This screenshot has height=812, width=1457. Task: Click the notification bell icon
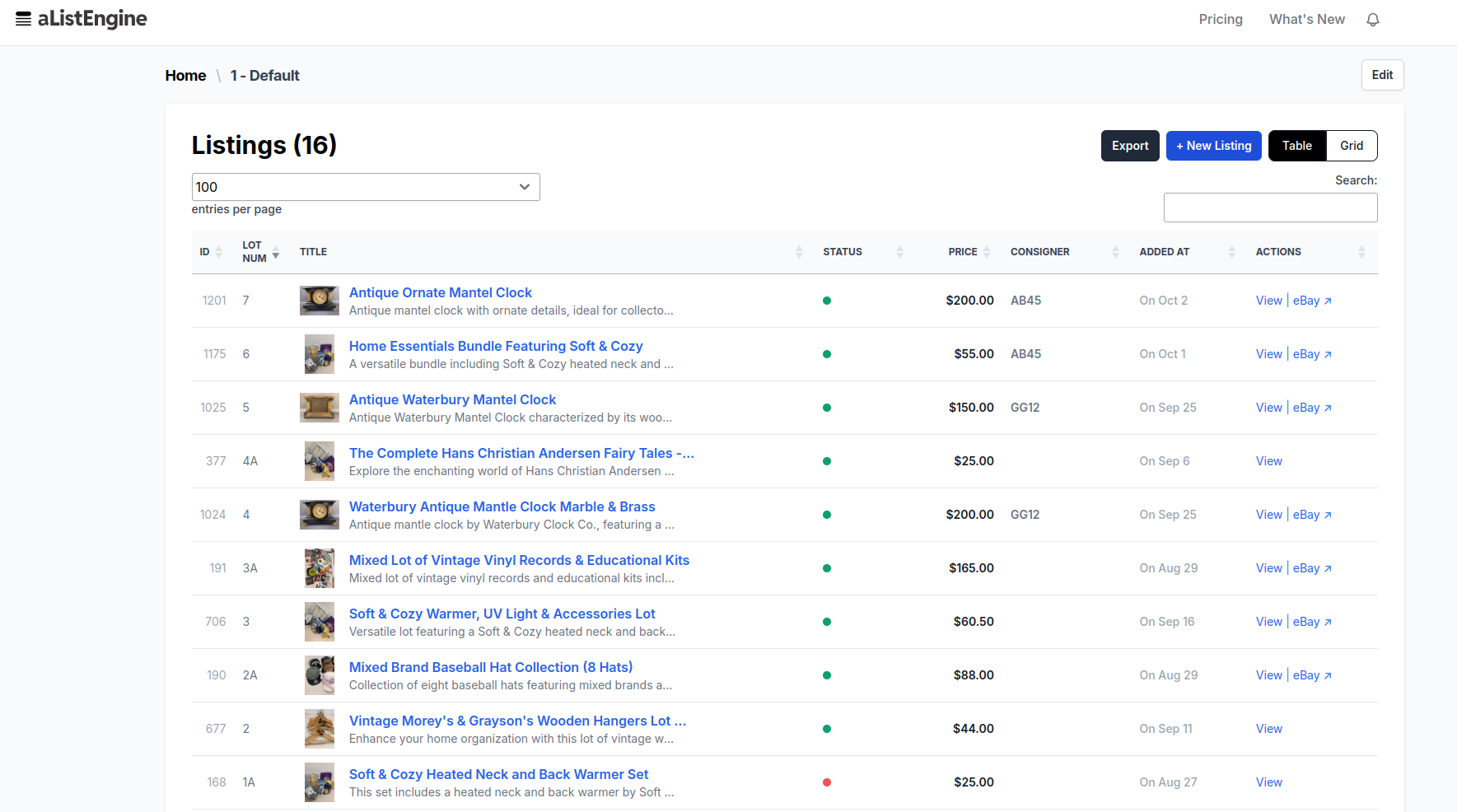coord(1372,19)
